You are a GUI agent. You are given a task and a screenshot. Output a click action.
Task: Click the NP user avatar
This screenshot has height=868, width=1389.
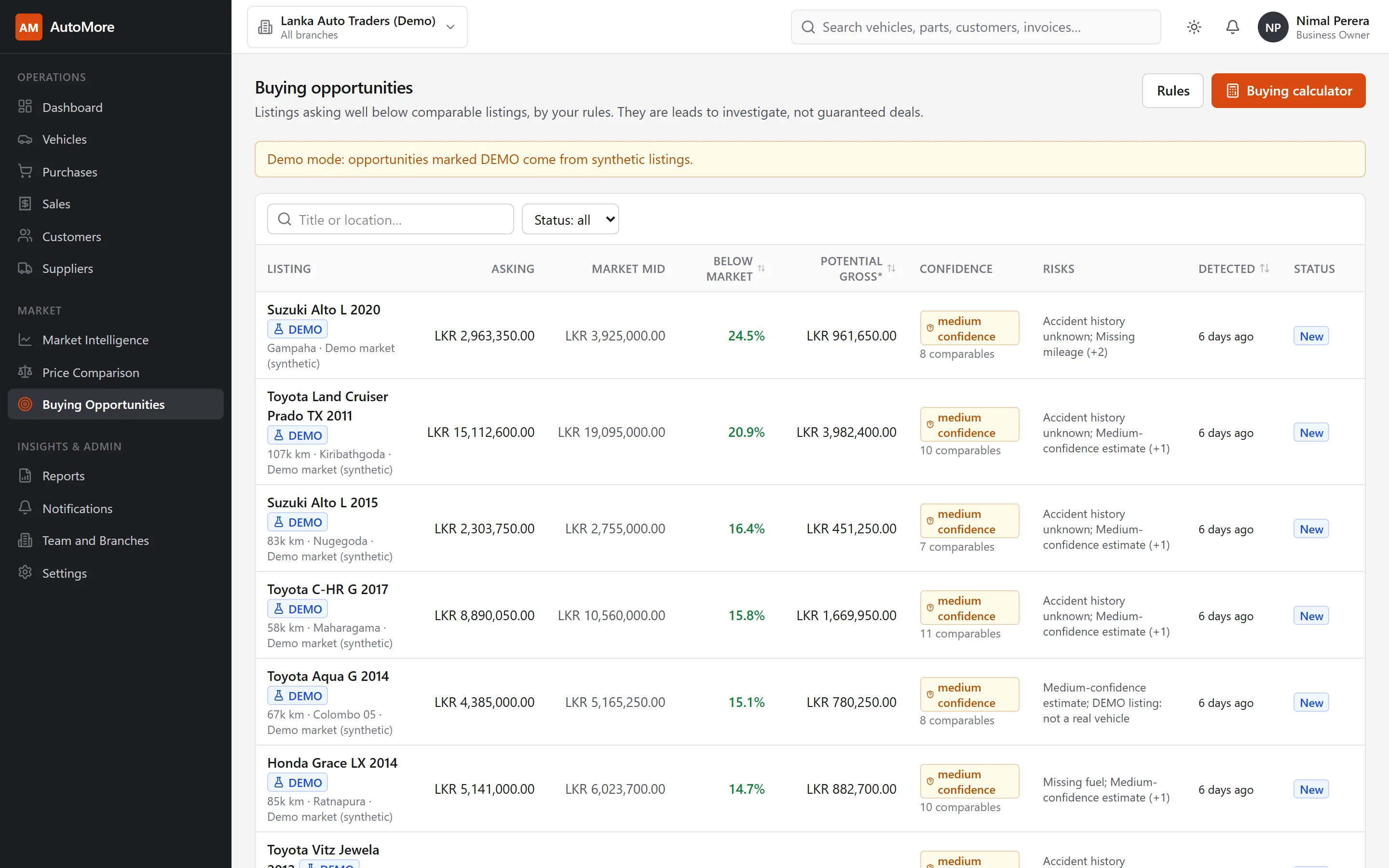coord(1272,27)
